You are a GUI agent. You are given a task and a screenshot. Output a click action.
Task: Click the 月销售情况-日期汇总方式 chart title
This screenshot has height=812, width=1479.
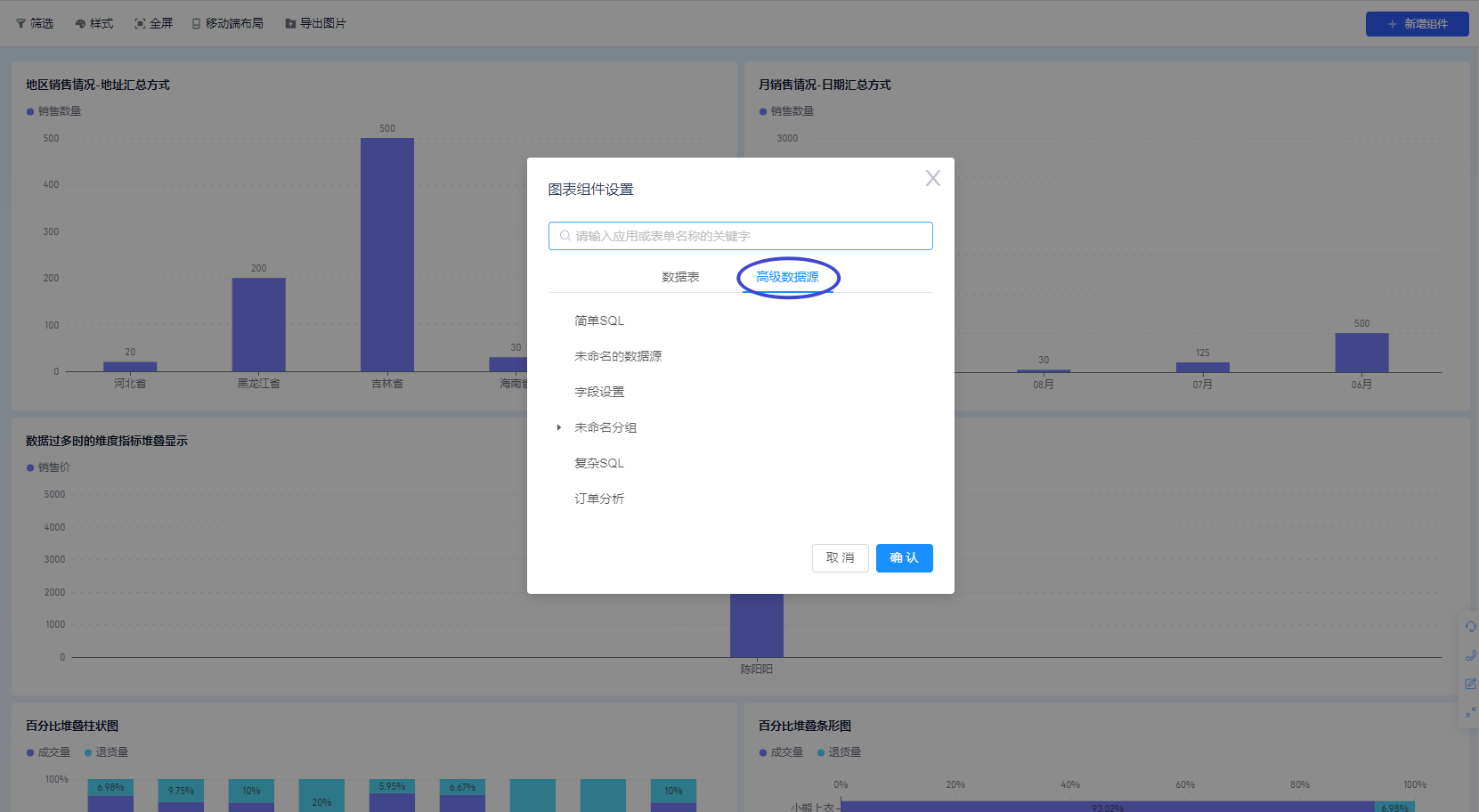(x=825, y=85)
